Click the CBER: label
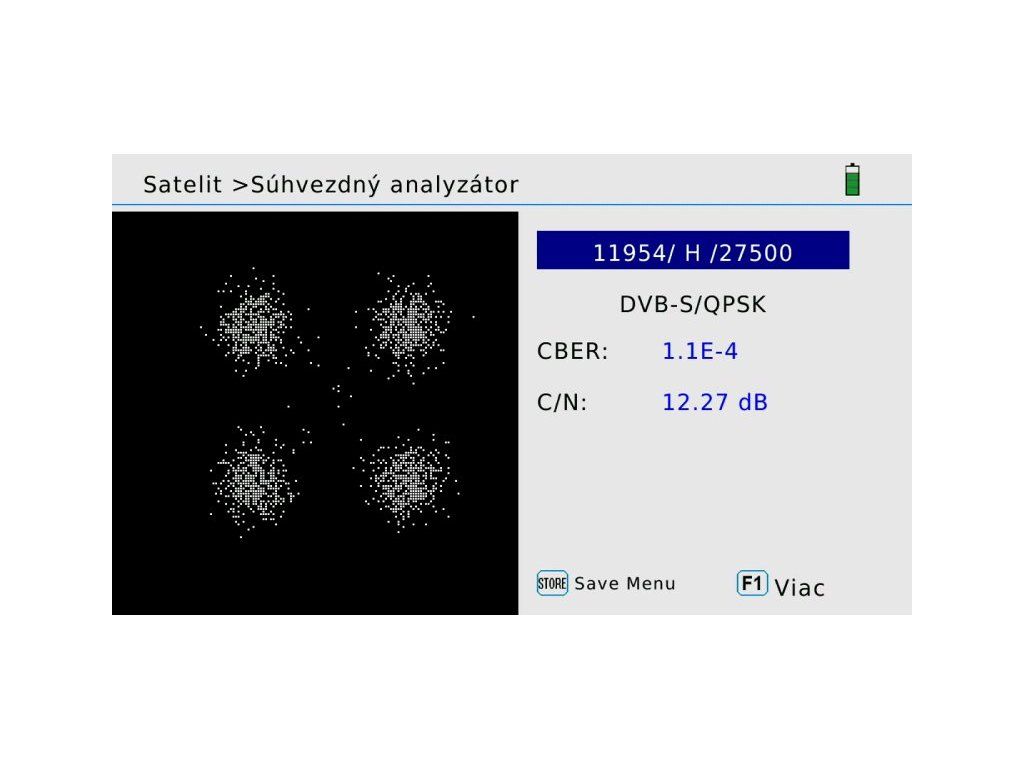The width and height of the screenshot is (1024, 768). [x=572, y=351]
